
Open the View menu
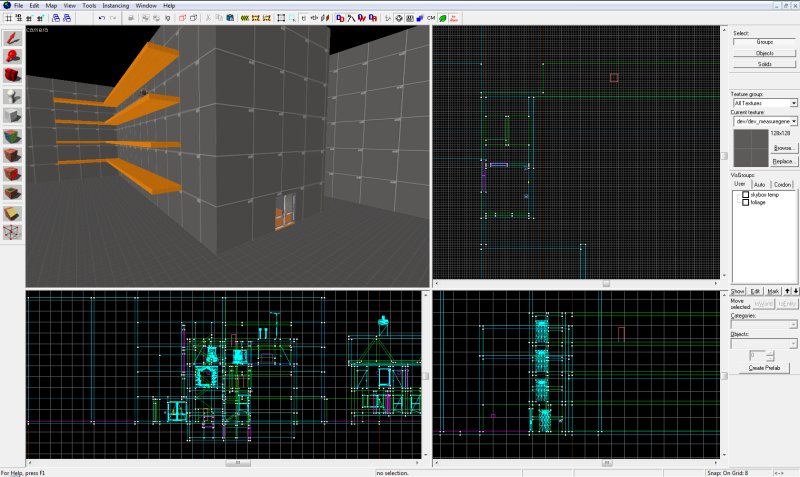pos(69,6)
